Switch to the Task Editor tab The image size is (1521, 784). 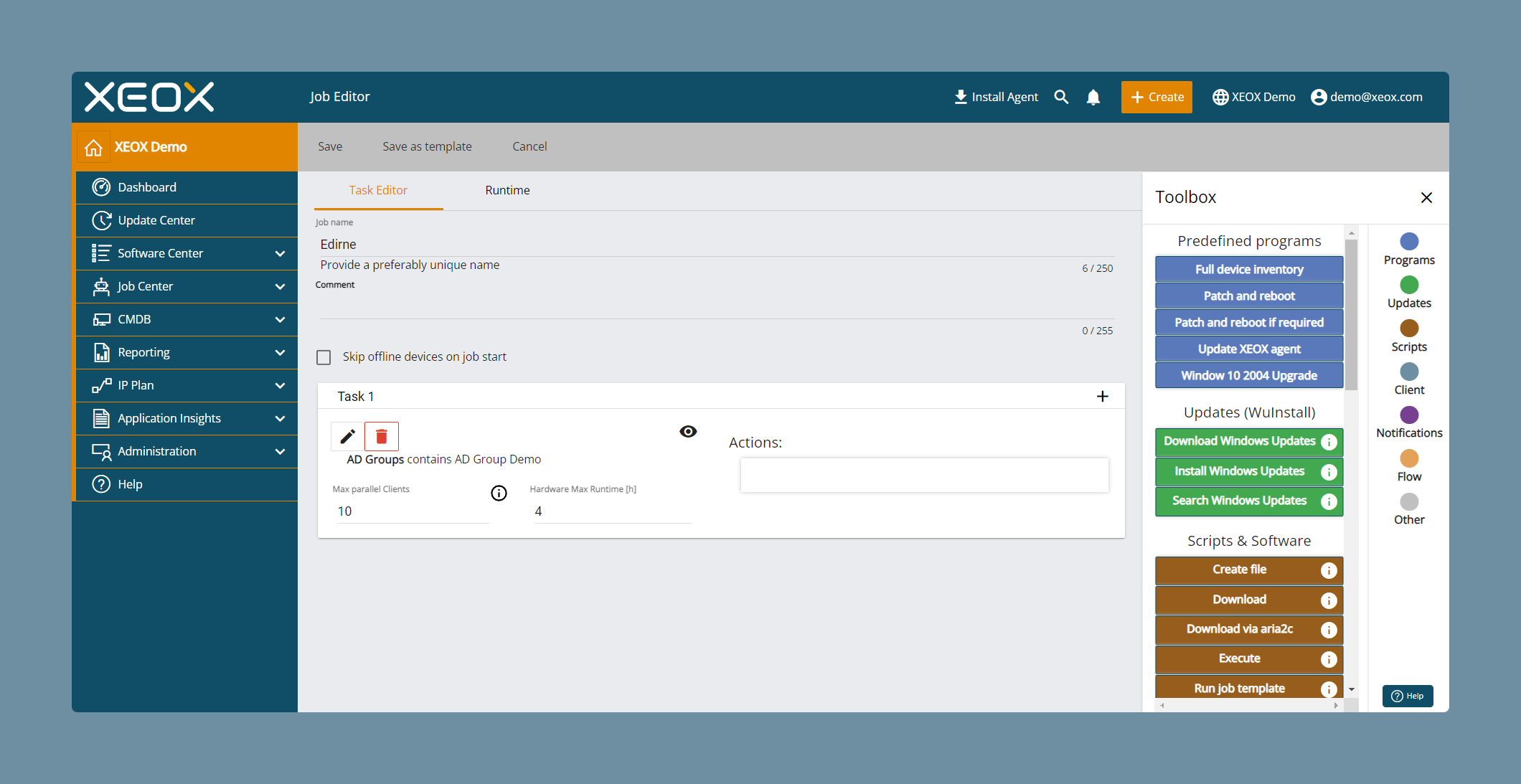[378, 190]
